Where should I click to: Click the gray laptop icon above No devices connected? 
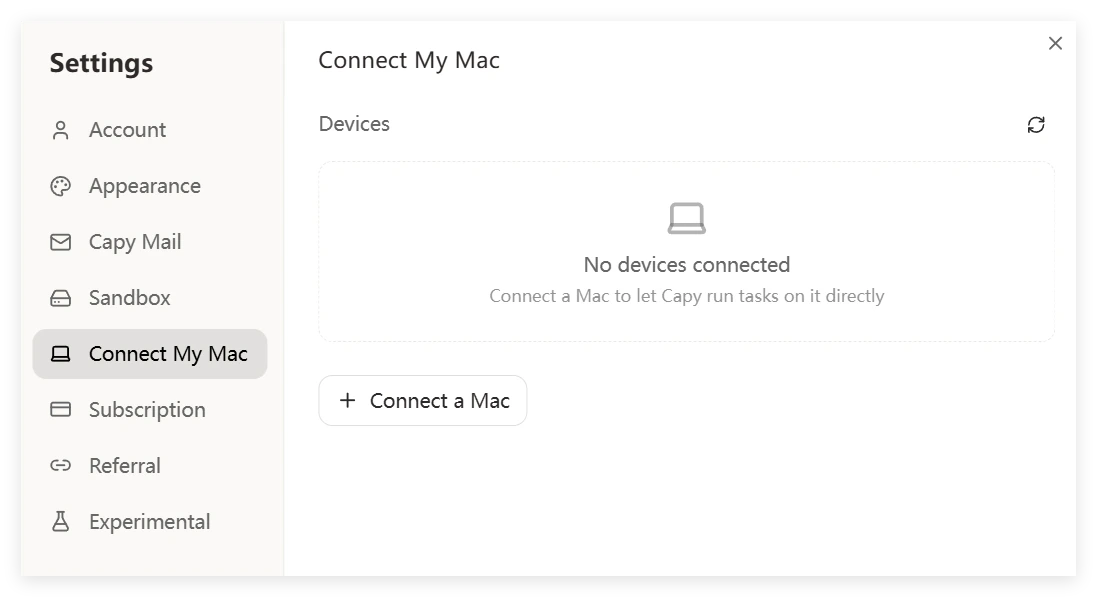(687, 219)
